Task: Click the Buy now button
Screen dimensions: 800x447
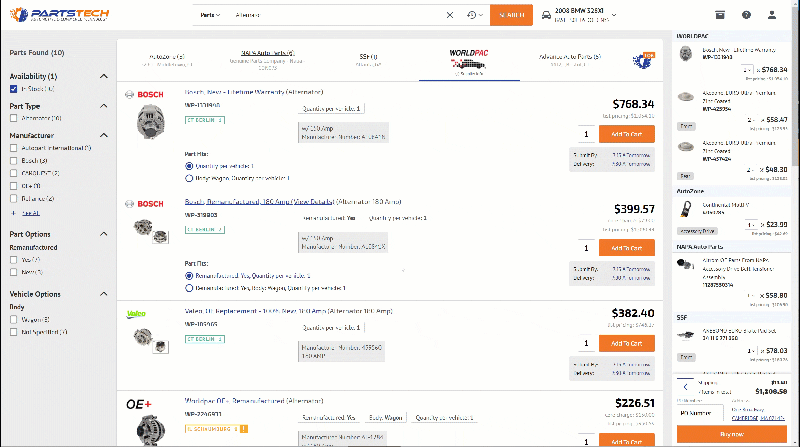Action: pos(732,434)
